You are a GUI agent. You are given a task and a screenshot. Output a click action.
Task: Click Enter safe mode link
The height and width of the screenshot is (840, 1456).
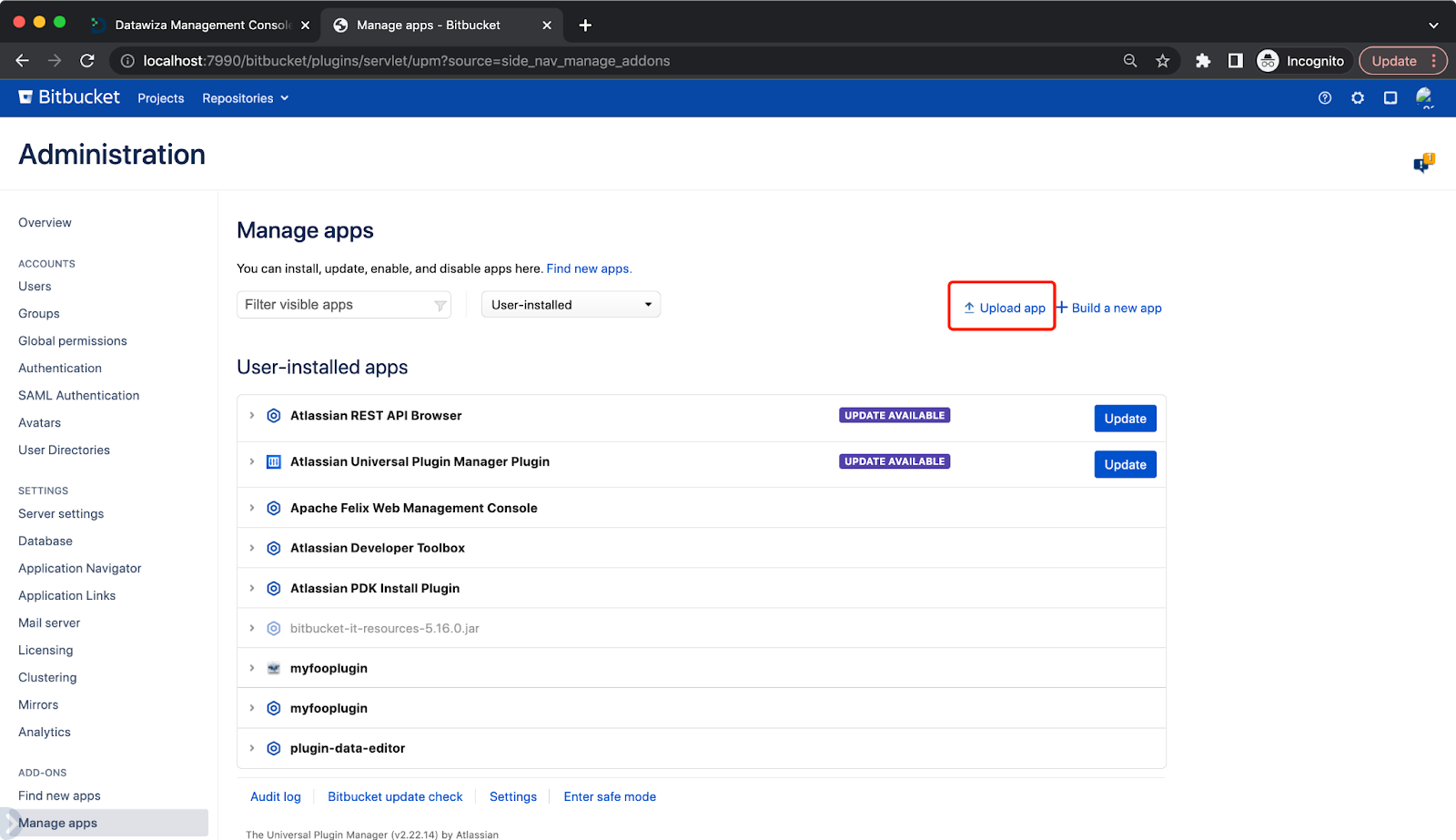610,796
